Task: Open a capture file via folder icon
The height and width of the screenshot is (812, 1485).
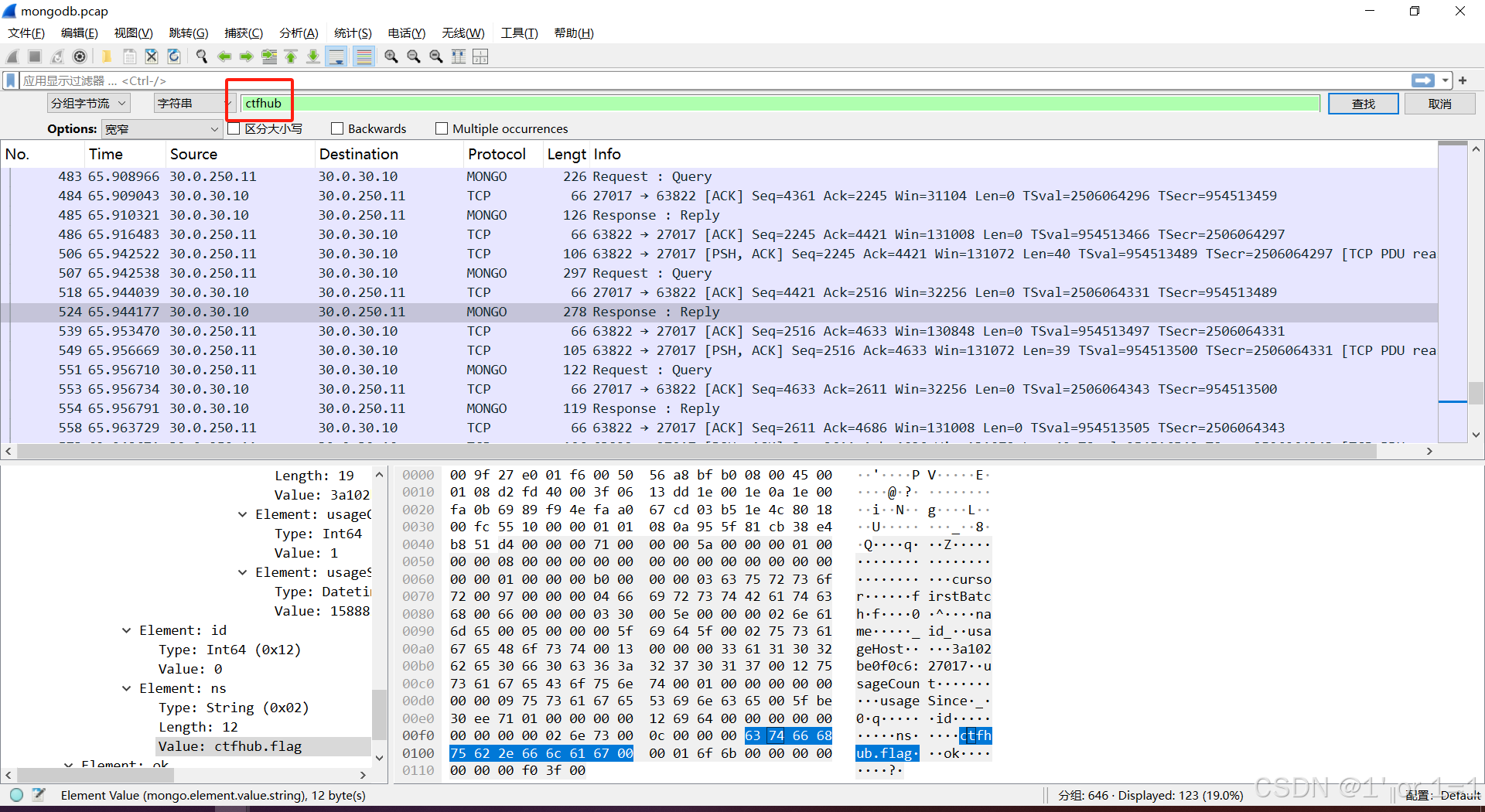Action: tap(106, 56)
